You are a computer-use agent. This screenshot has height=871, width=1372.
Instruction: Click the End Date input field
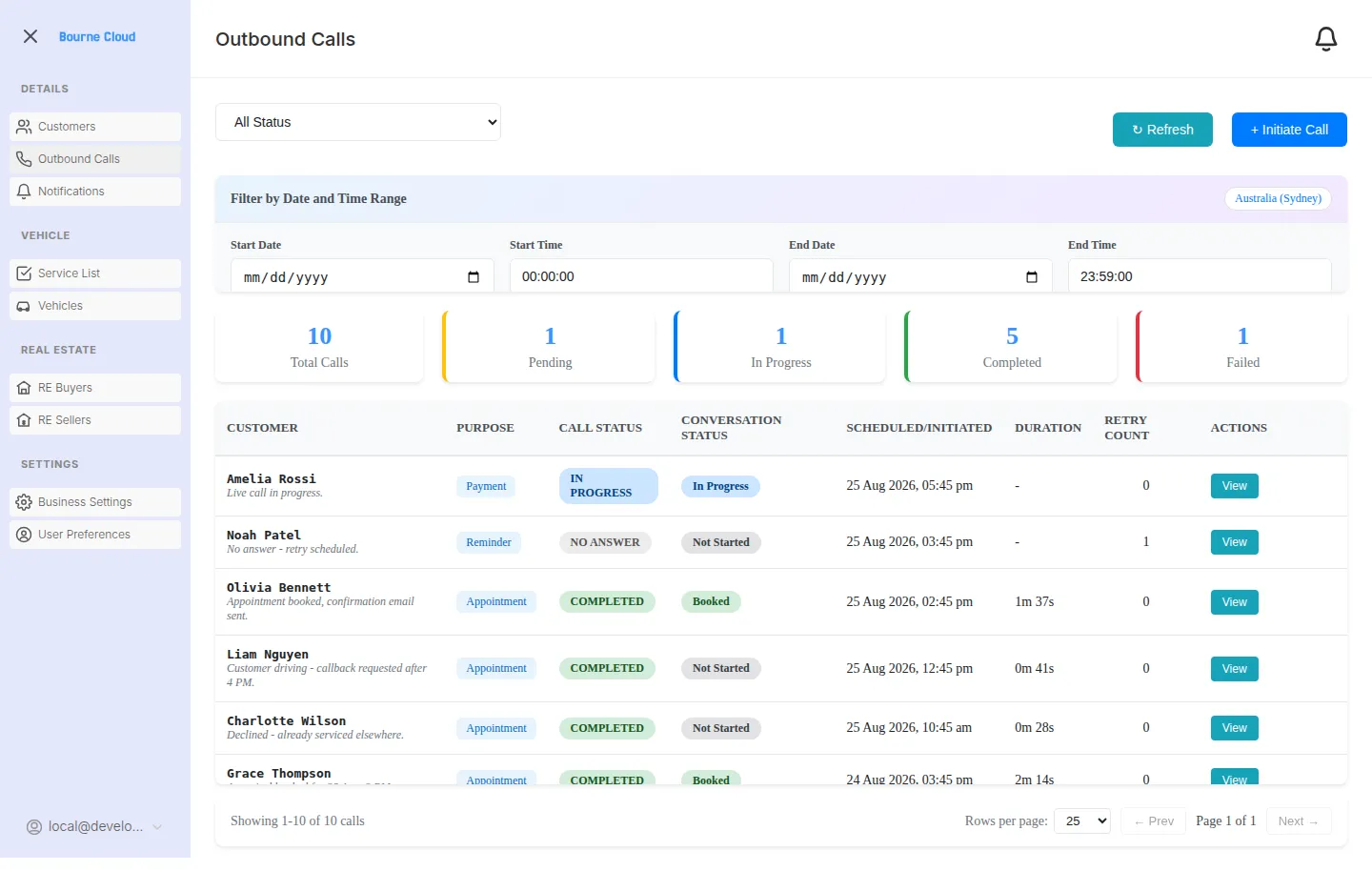920,276
